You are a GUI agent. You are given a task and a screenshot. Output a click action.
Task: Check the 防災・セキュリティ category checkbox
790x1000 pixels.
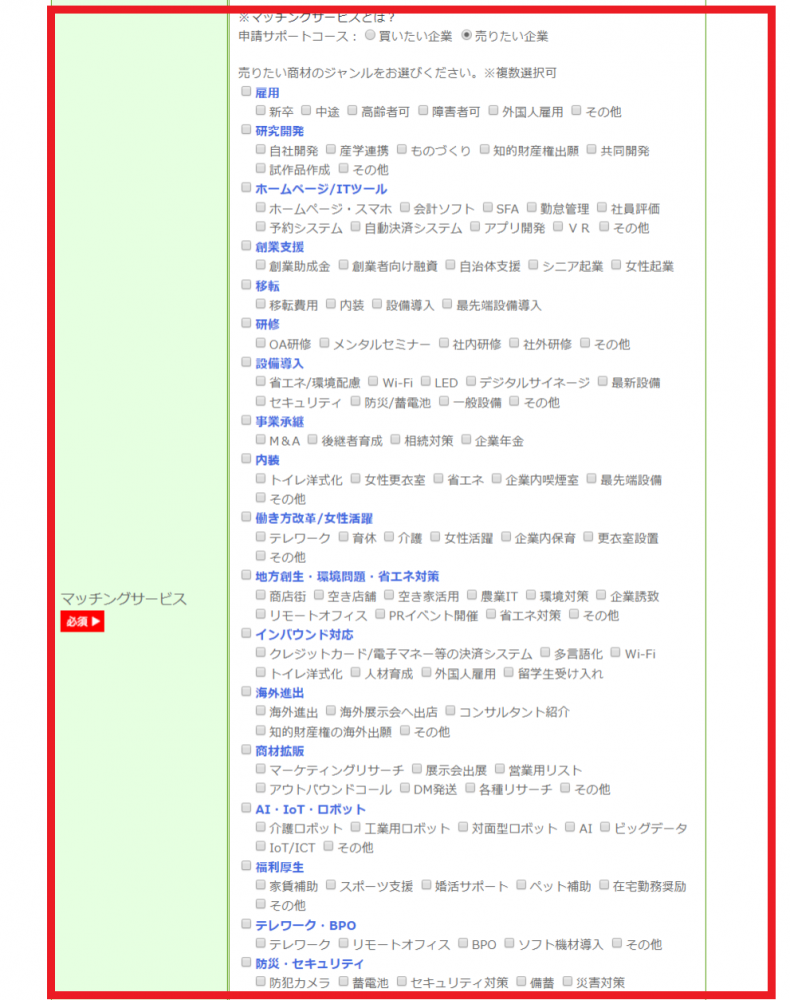click(x=246, y=962)
